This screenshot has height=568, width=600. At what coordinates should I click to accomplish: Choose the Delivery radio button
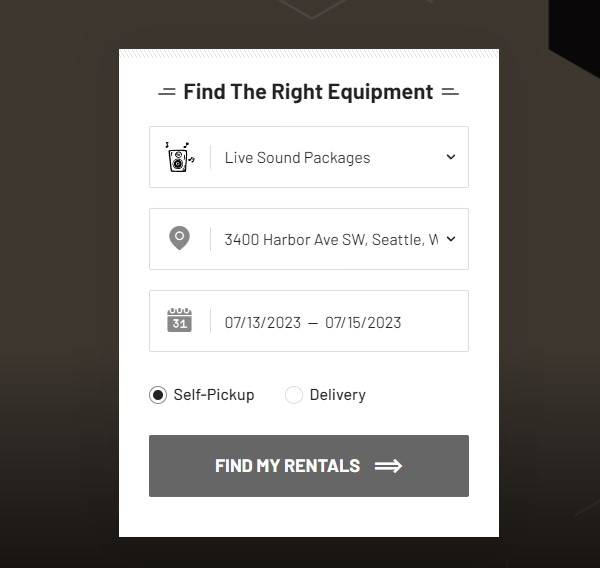pyautogui.click(x=294, y=395)
